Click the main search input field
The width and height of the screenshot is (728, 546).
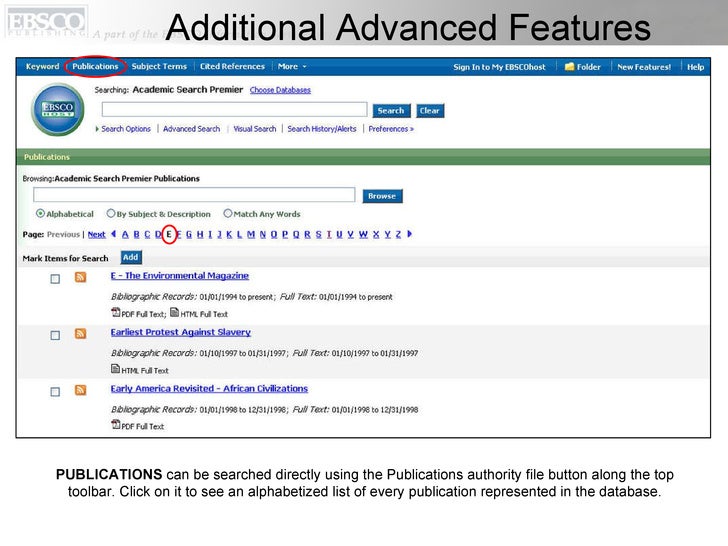click(234, 110)
